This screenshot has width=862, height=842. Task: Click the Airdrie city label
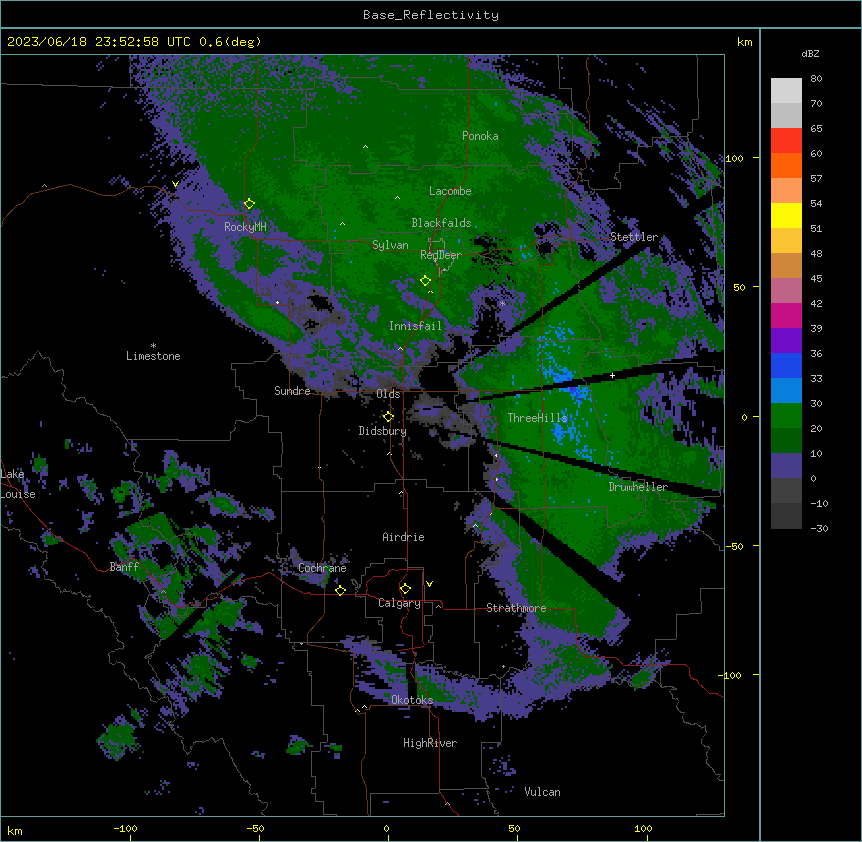pyautogui.click(x=403, y=537)
